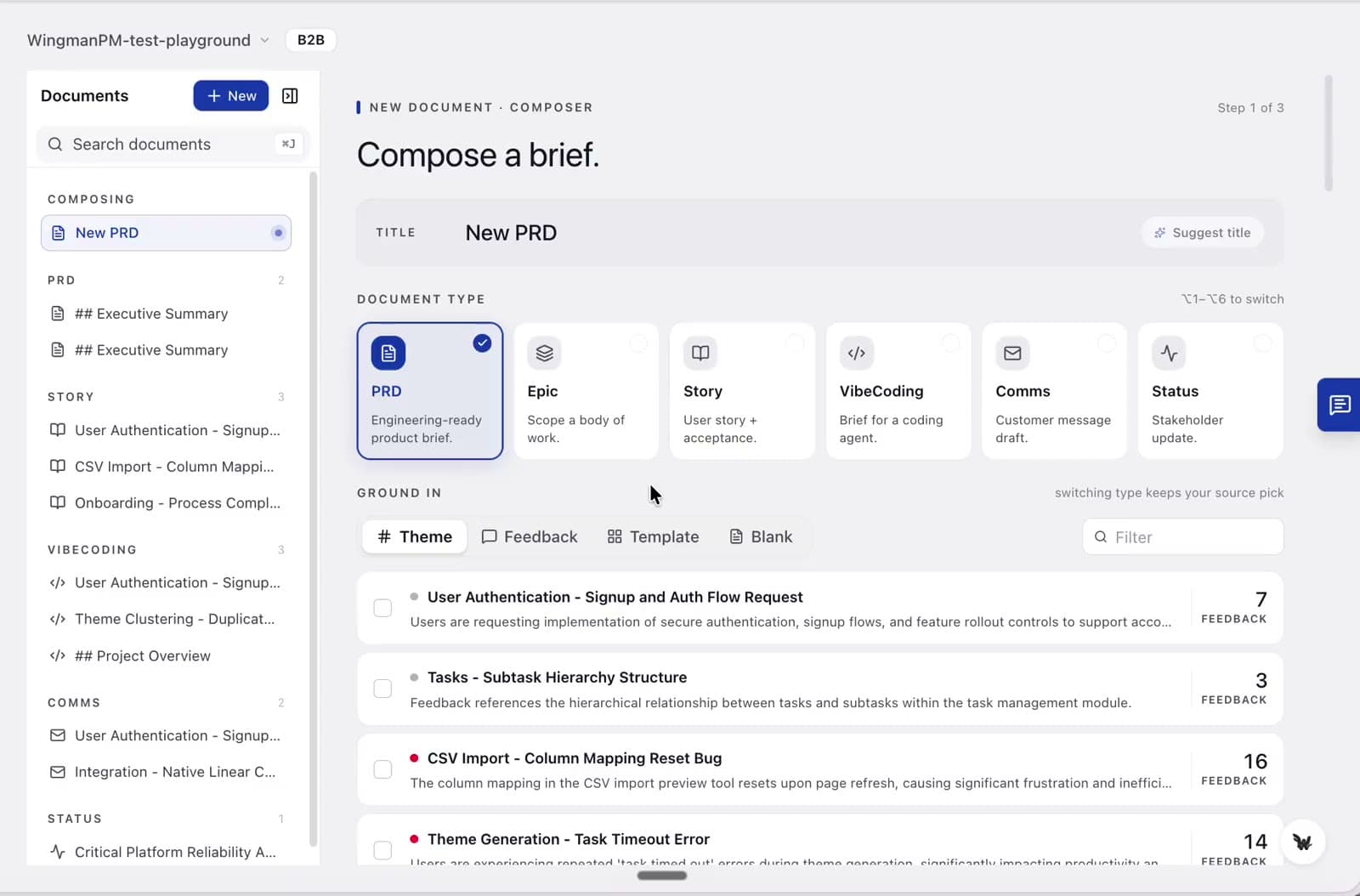Open first ## Executive Summary PRD document
This screenshot has height=896, width=1360.
pos(167,314)
